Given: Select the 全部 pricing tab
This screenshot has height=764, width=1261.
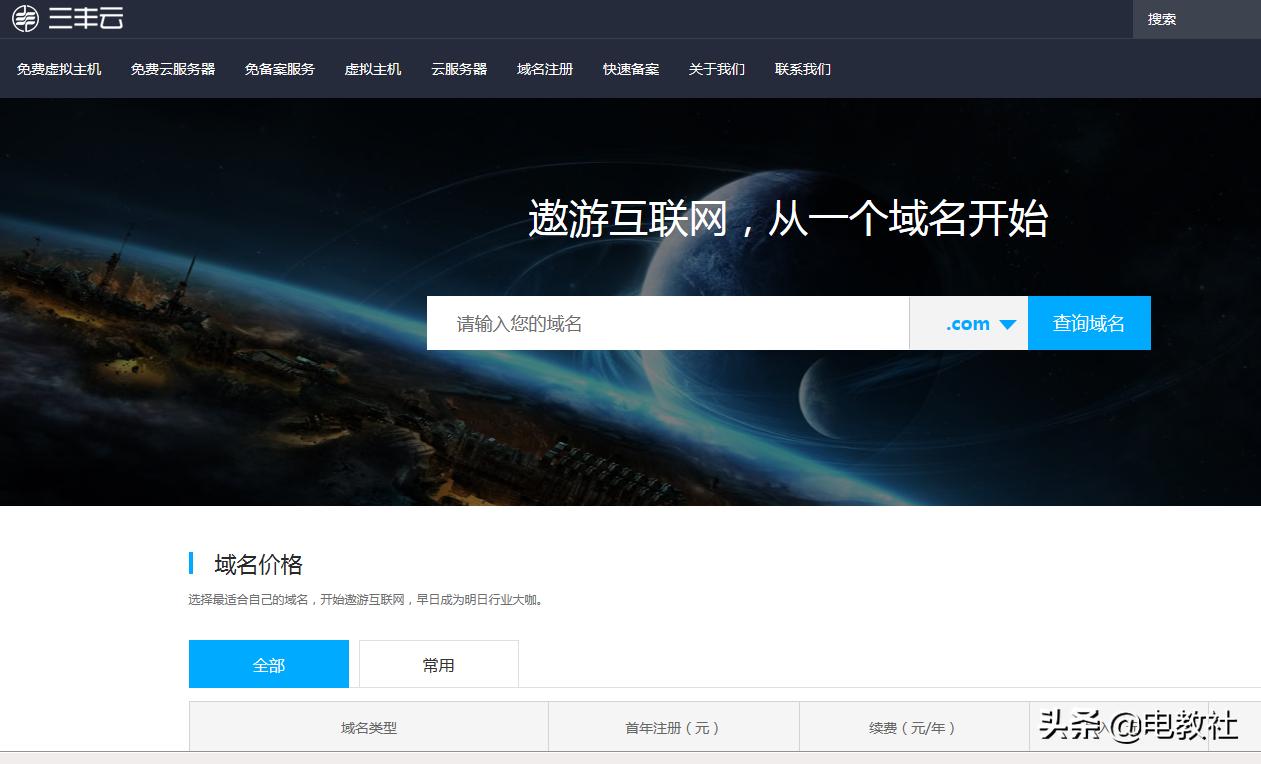Looking at the screenshot, I should [268, 663].
